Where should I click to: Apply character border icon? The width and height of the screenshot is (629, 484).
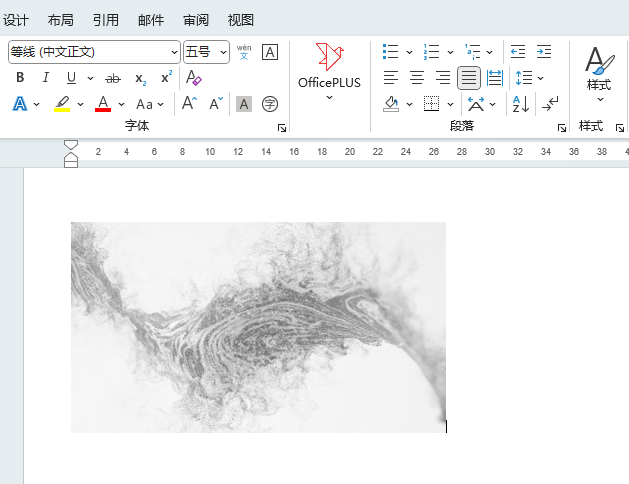point(270,52)
